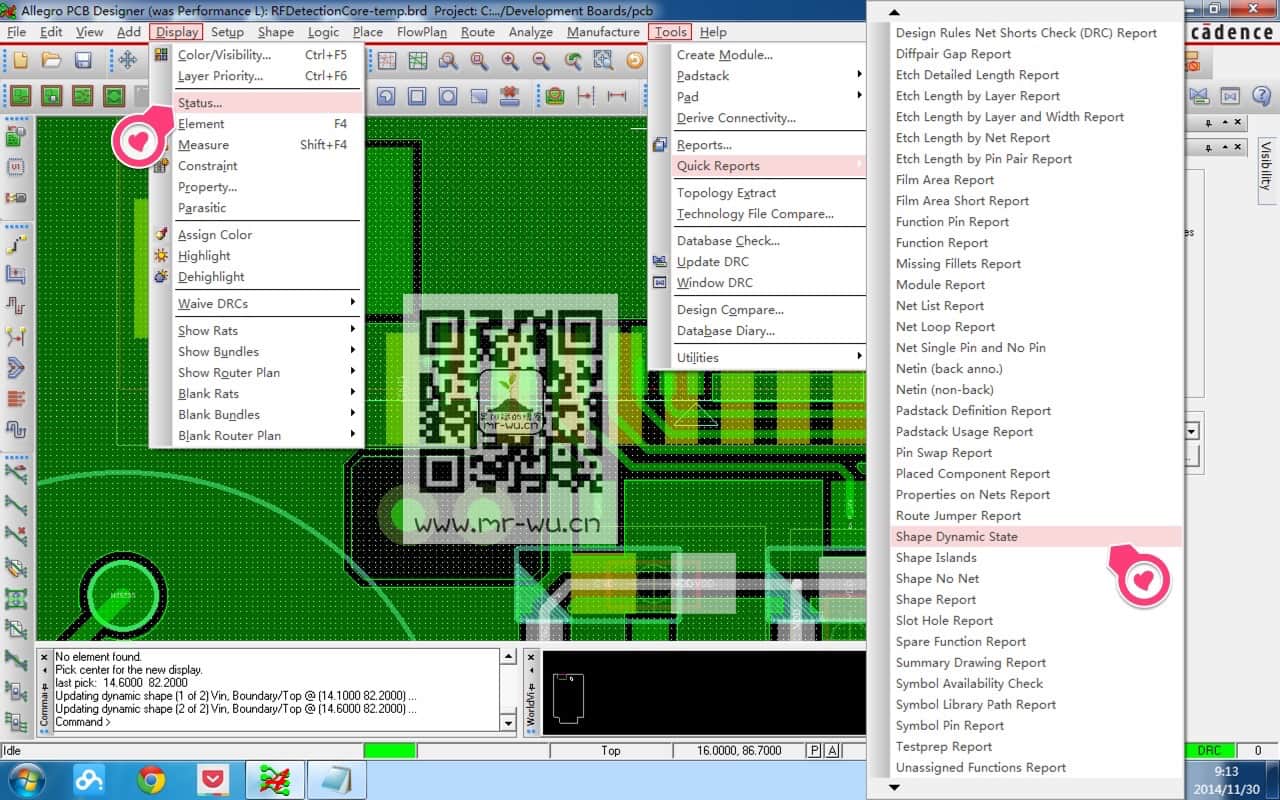Screen dimensions: 1280x800
Task: Click the blue chevron sidebar icon
Action: 16,367
